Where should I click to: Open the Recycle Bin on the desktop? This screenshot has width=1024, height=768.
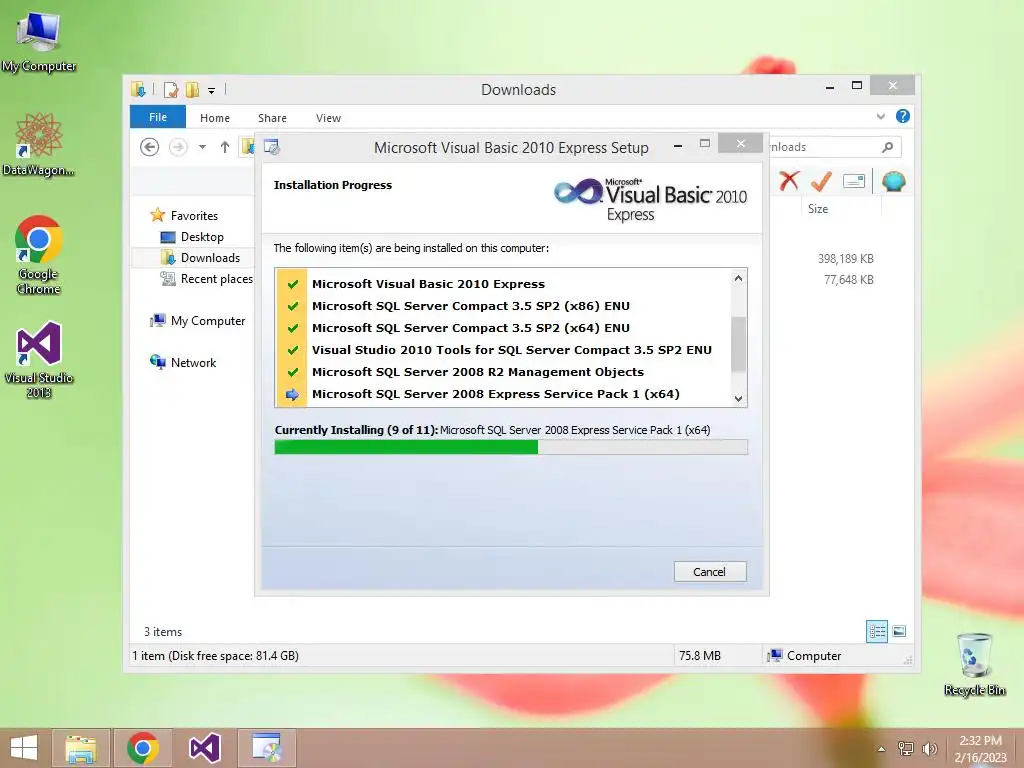tap(974, 664)
